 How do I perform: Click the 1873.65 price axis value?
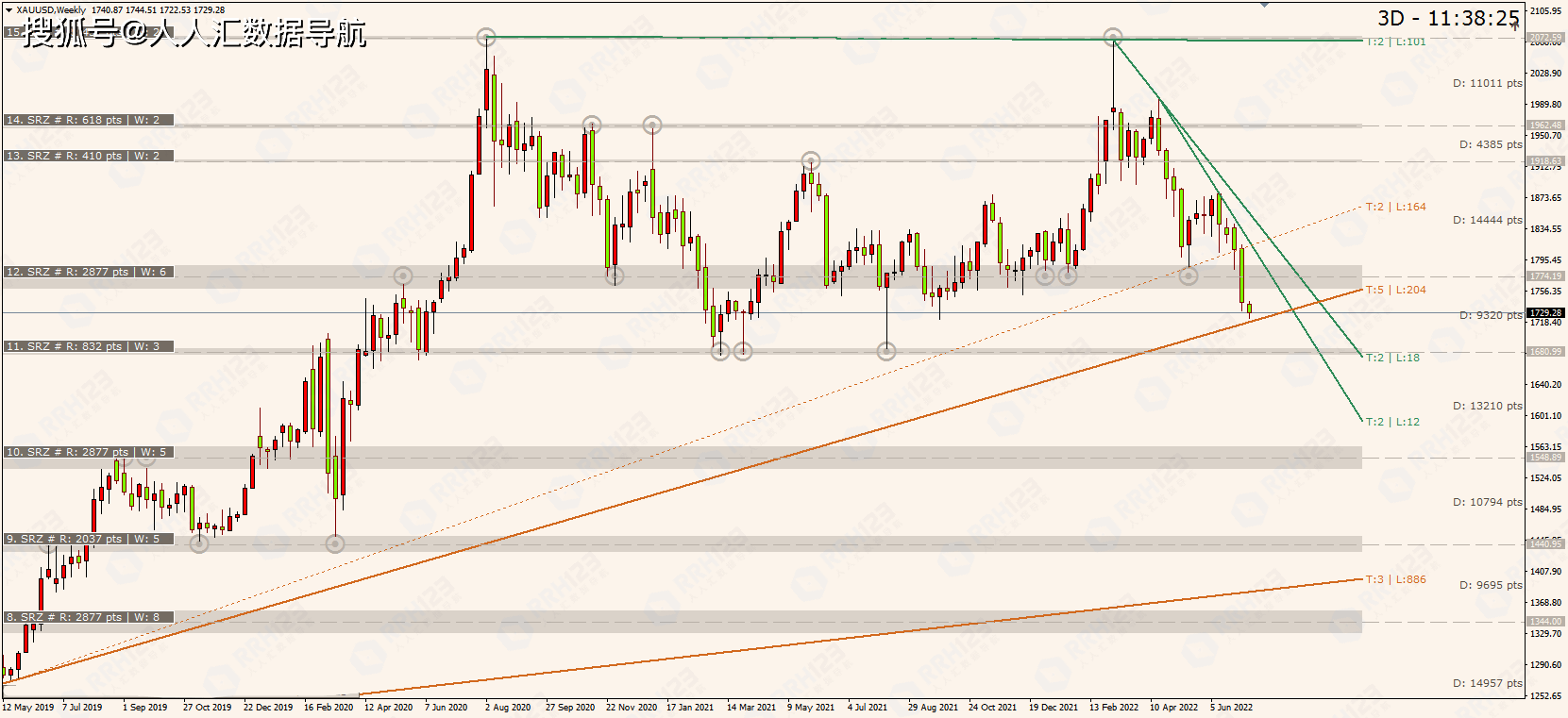(1545, 198)
